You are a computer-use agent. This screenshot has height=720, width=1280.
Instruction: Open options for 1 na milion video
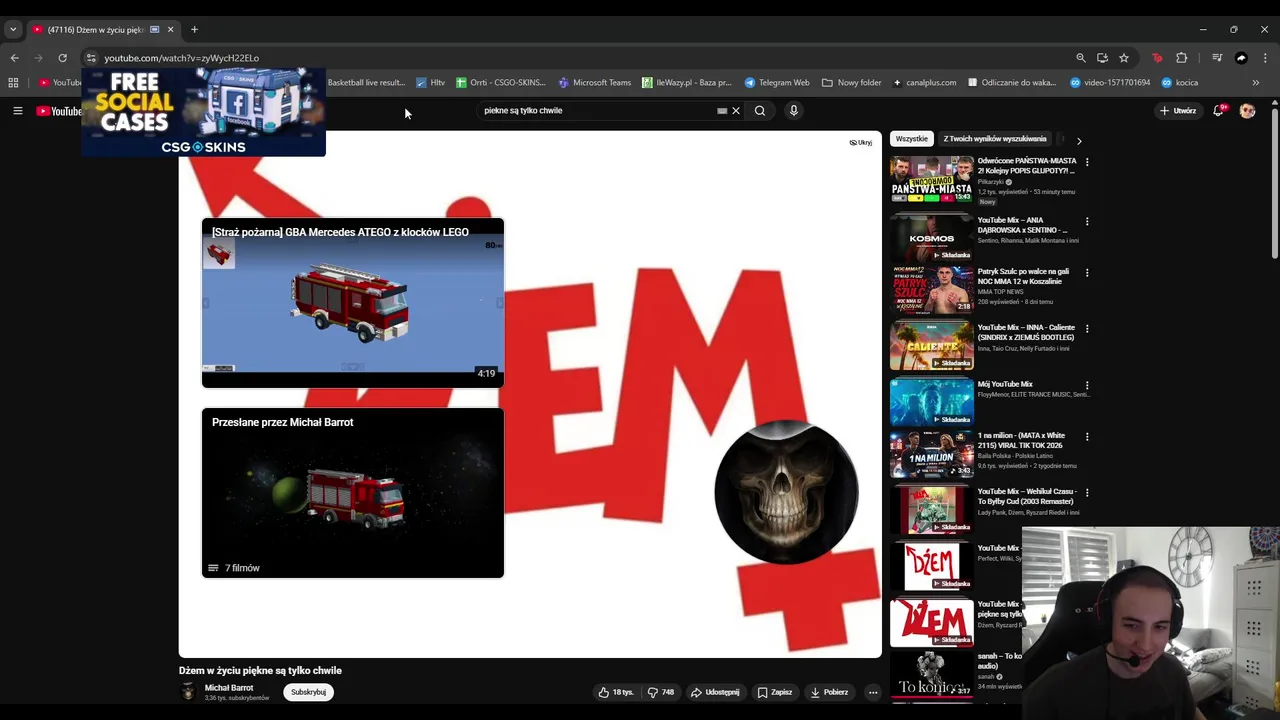[x=1087, y=437]
